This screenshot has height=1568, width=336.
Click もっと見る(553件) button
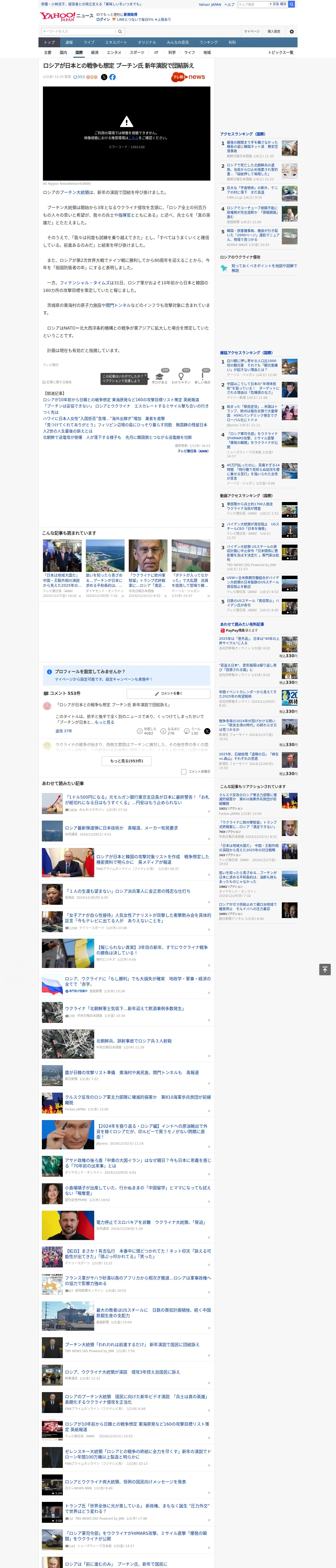pos(127,761)
